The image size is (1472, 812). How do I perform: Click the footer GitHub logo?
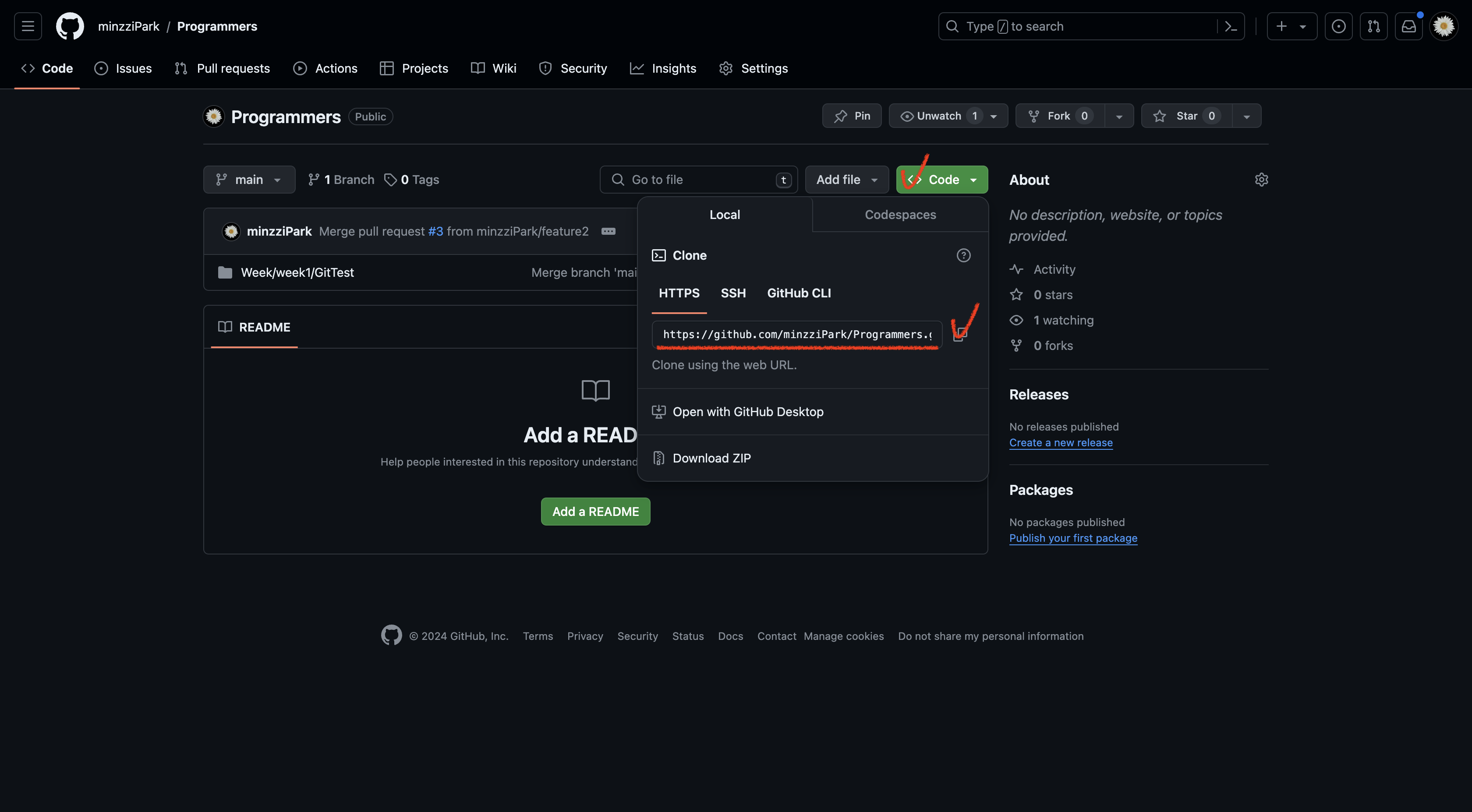[391, 635]
